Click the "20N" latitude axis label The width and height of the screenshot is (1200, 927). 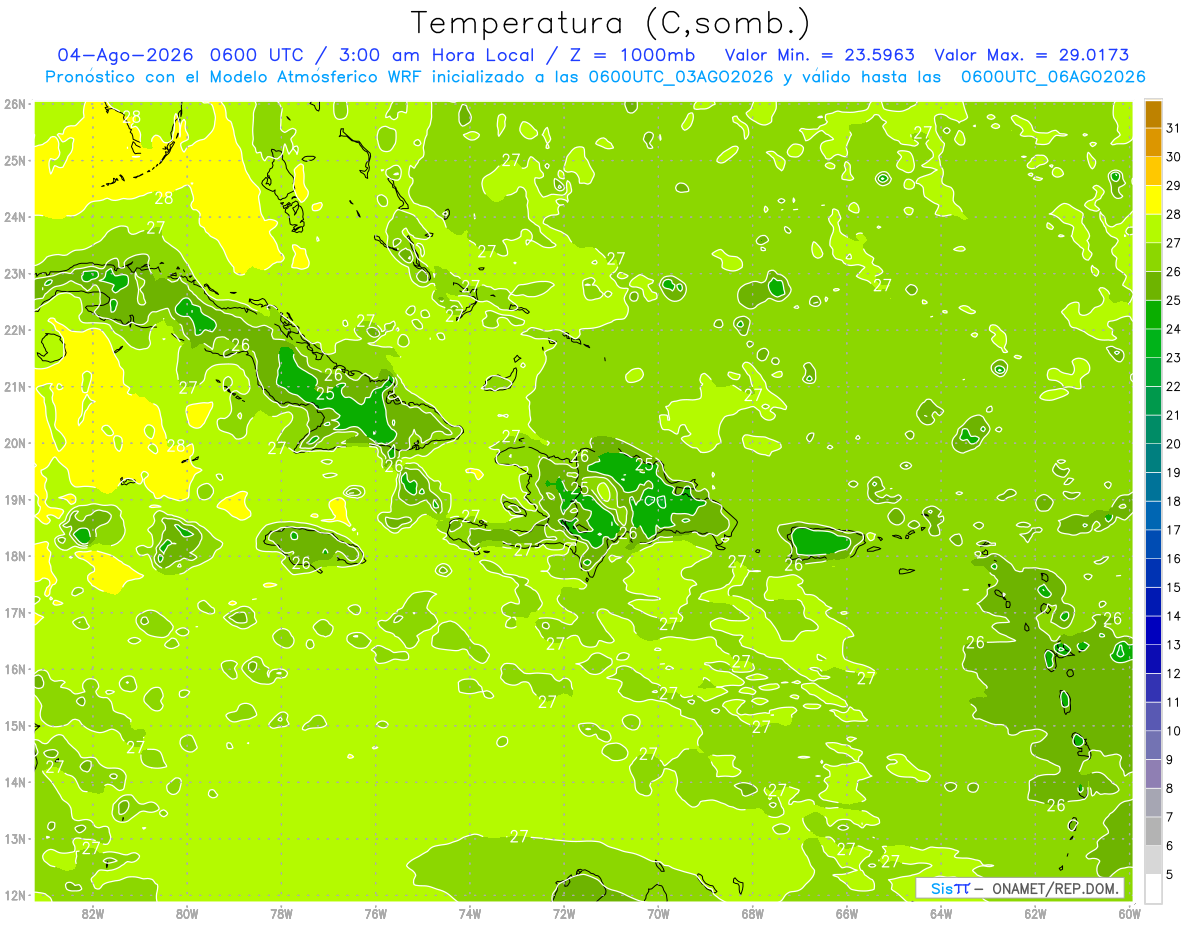[x=15, y=443]
